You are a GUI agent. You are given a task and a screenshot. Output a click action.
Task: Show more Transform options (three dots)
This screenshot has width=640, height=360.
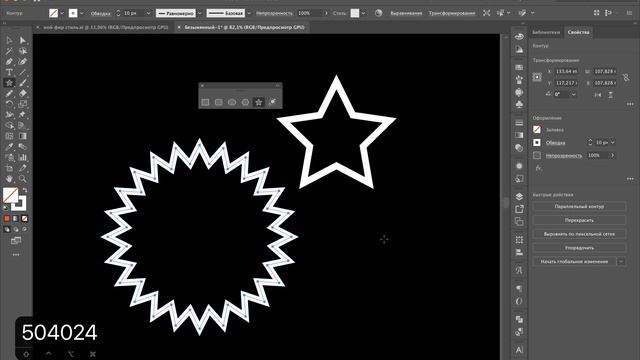pos(630,104)
